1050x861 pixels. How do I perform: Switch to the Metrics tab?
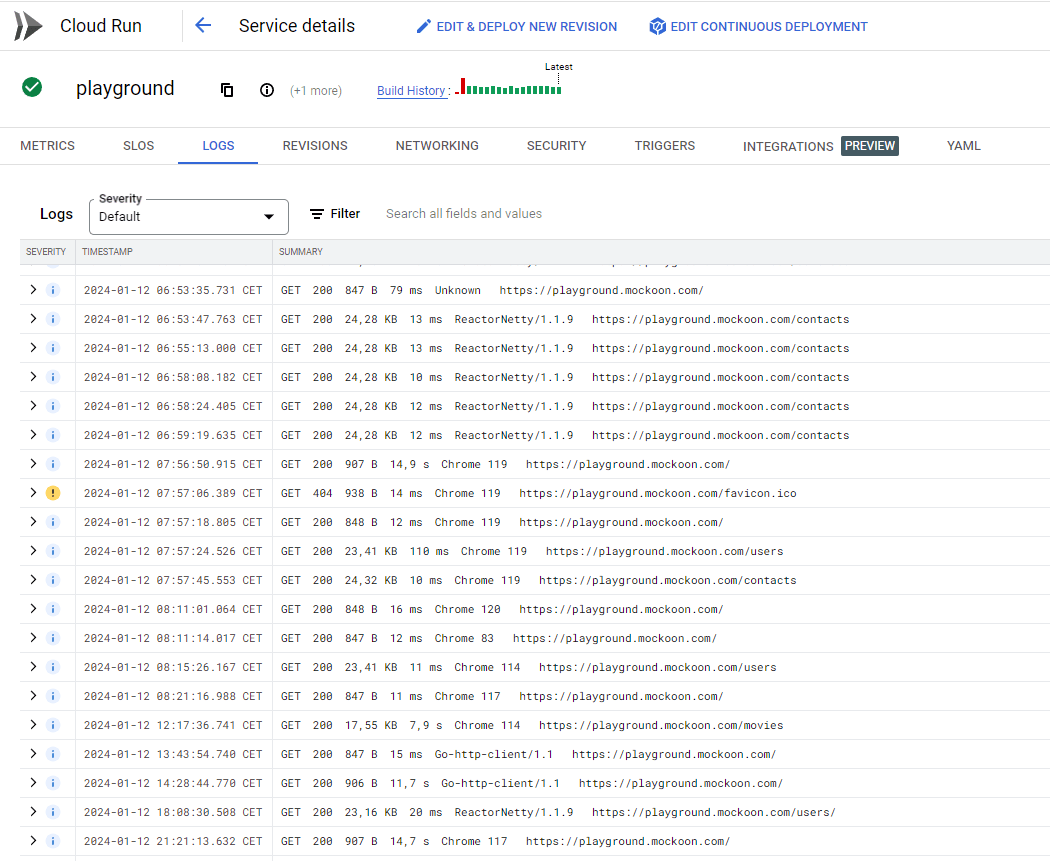click(x=48, y=146)
